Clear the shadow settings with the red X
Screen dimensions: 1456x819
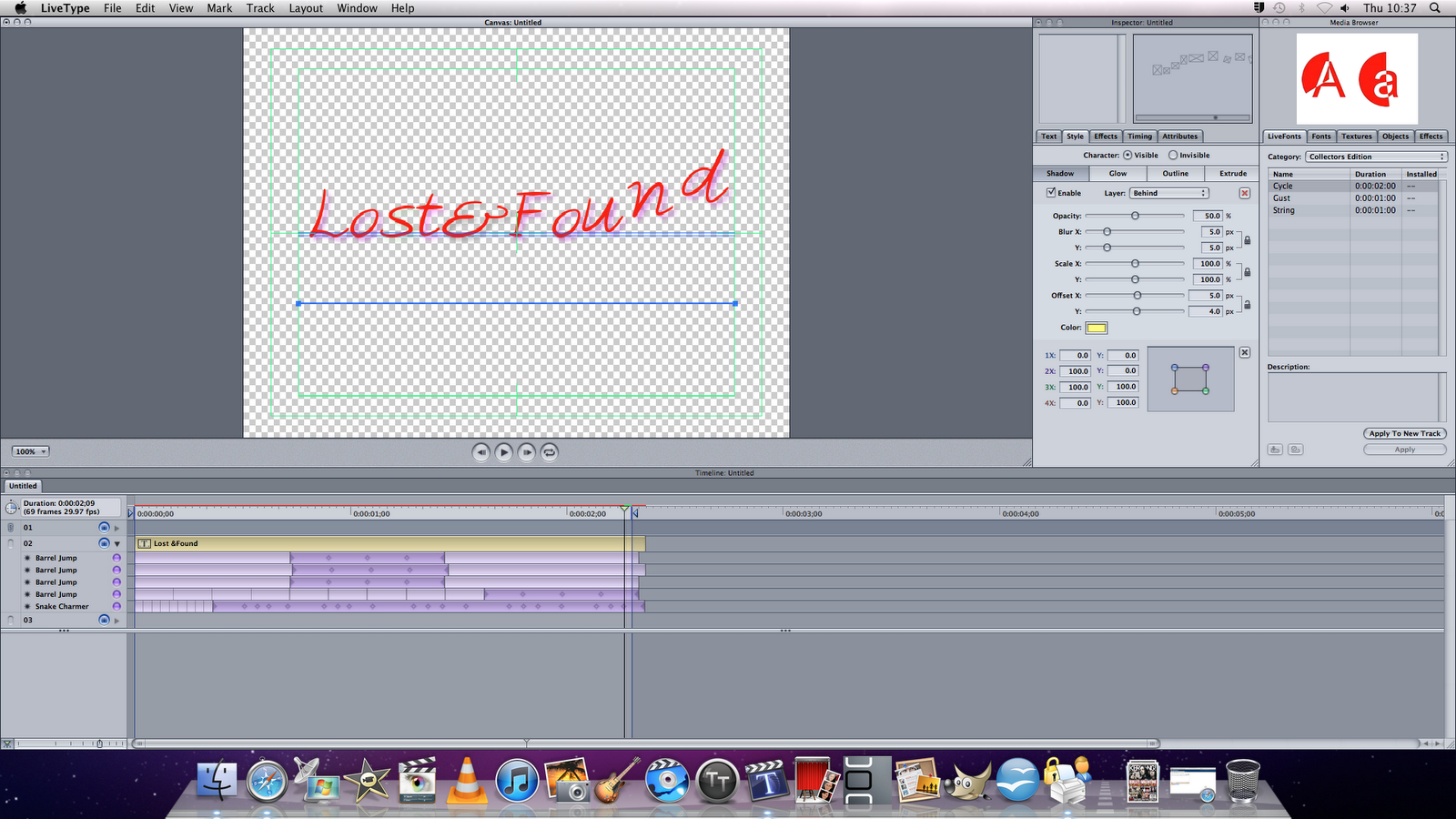(1244, 193)
